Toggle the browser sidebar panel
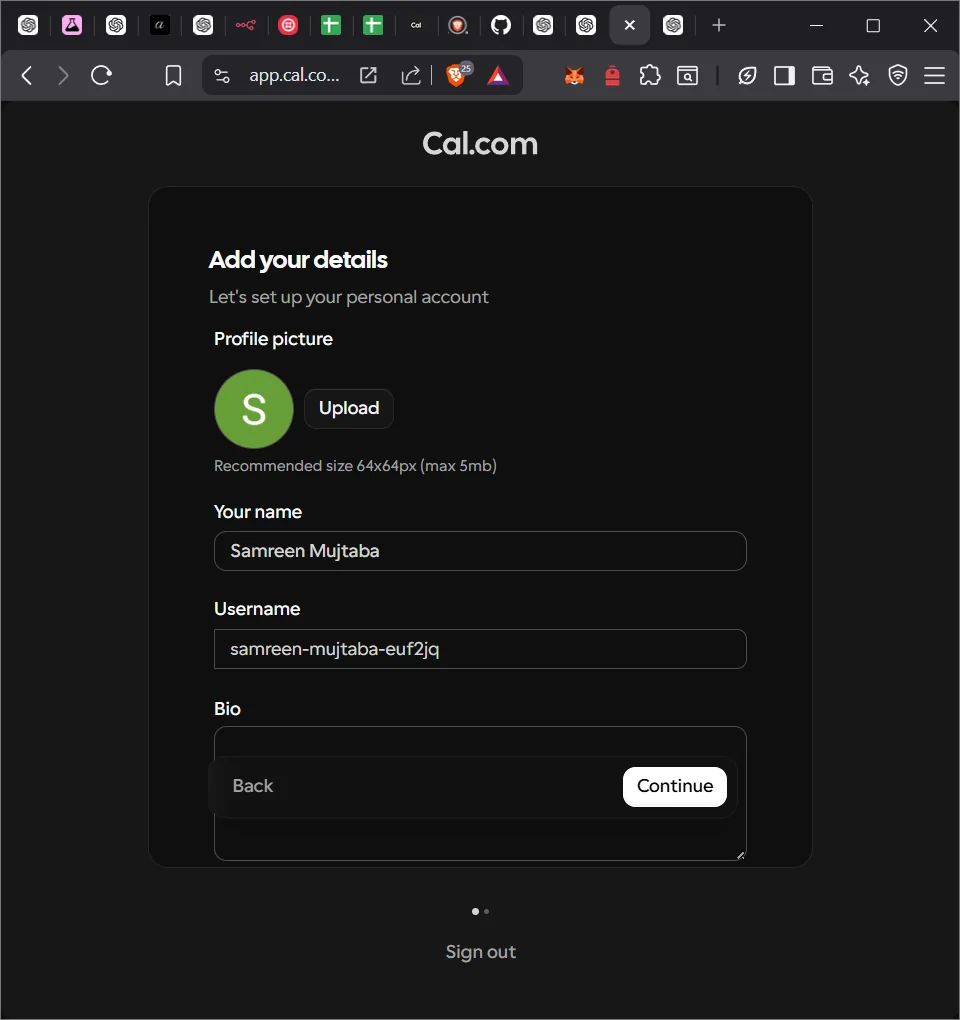Screen dimensions: 960x1020 coord(784,76)
